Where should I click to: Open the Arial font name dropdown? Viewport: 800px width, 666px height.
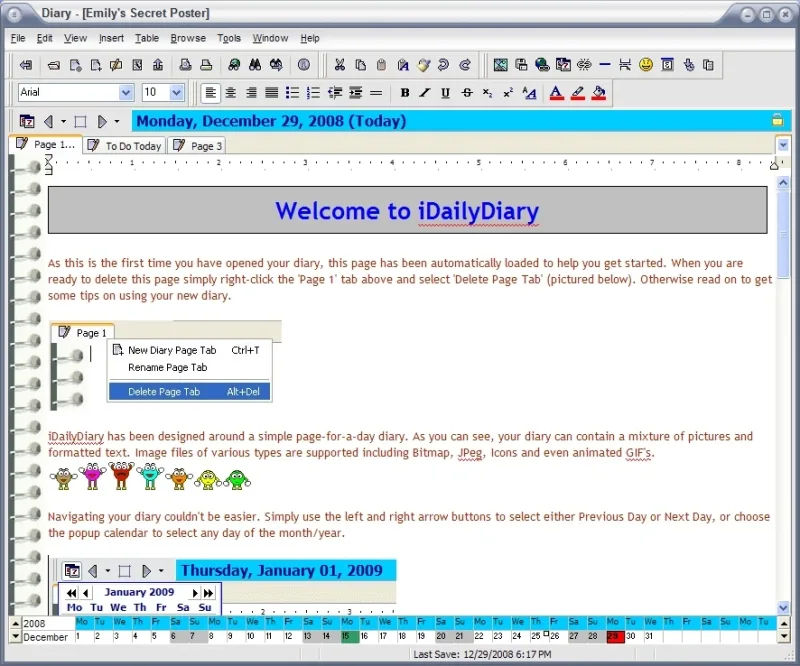126,92
